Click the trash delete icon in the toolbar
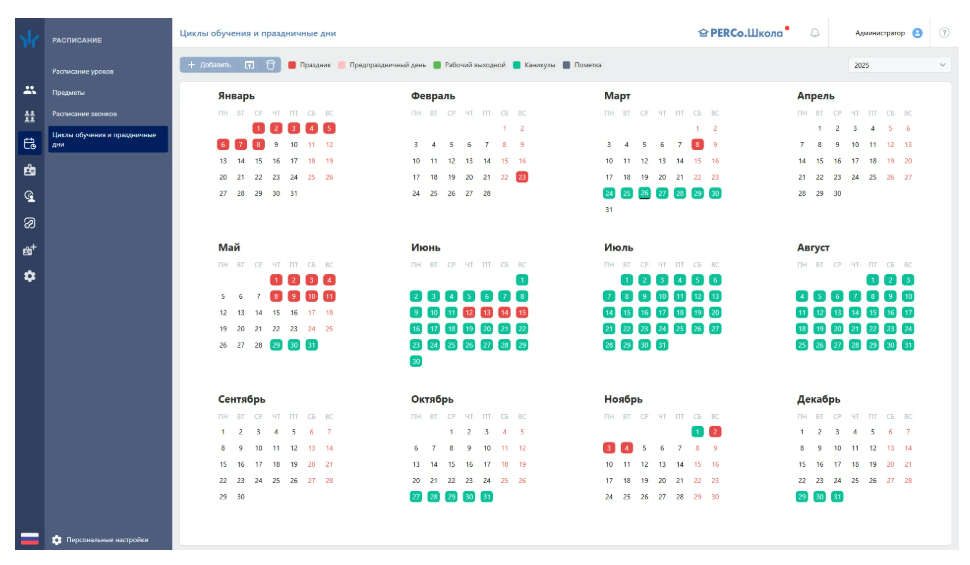970x565 pixels. pos(270,65)
